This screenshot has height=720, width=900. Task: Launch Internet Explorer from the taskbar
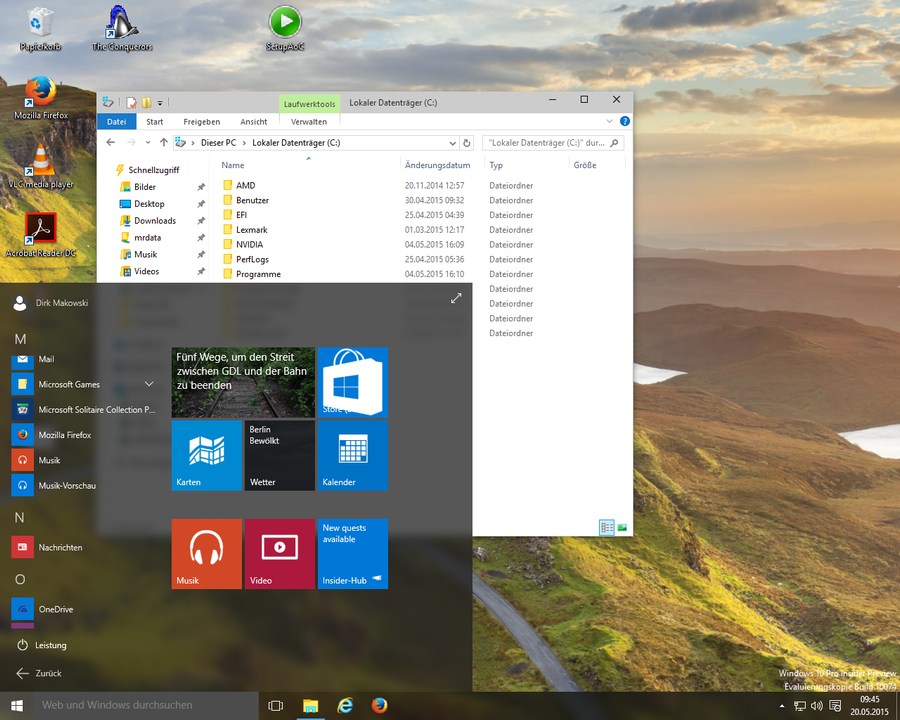(x=345, y=706)
